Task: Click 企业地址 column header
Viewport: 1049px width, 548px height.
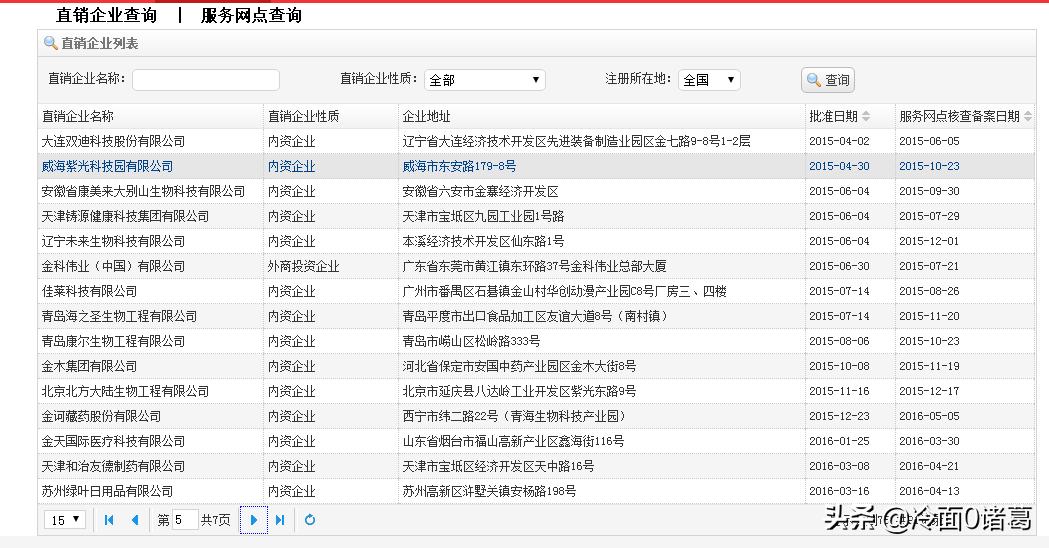Action: point(427,116)
